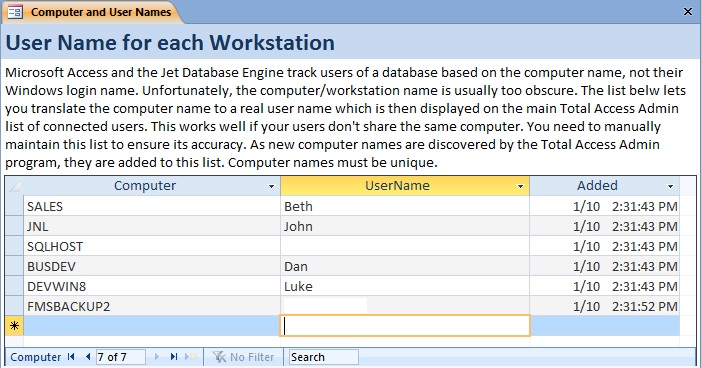Click the Added time for JNL row

[x=604, y=226]
